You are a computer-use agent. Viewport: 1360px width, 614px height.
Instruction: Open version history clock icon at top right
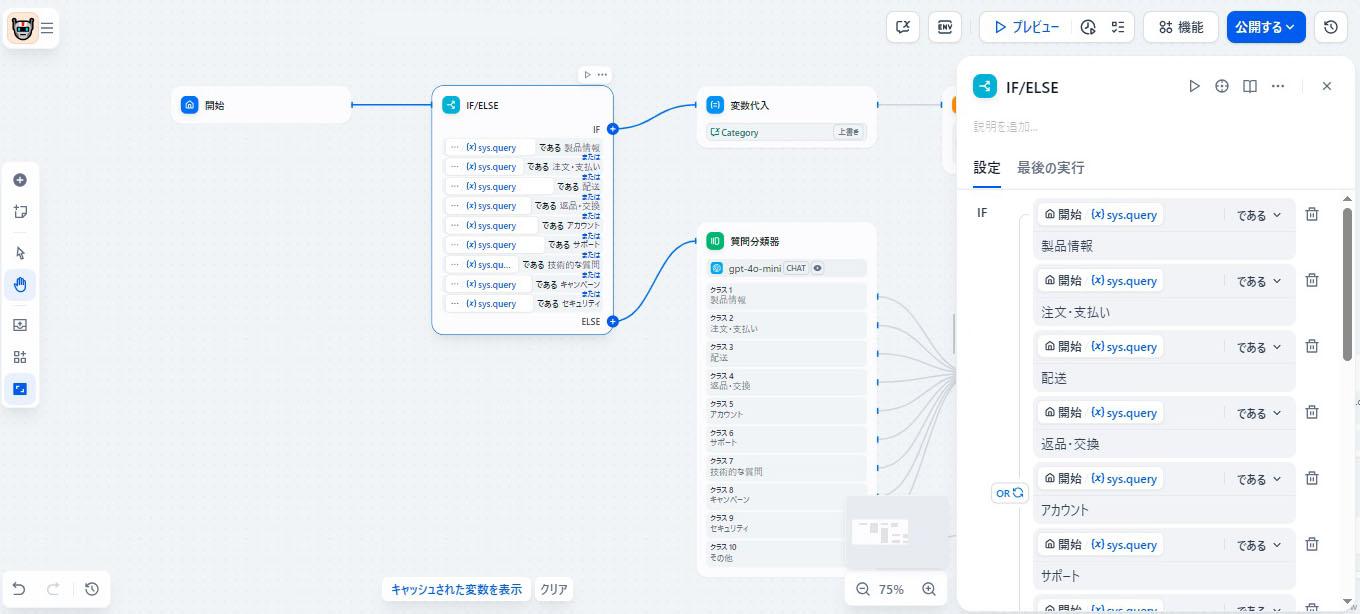coord(1330,27)
